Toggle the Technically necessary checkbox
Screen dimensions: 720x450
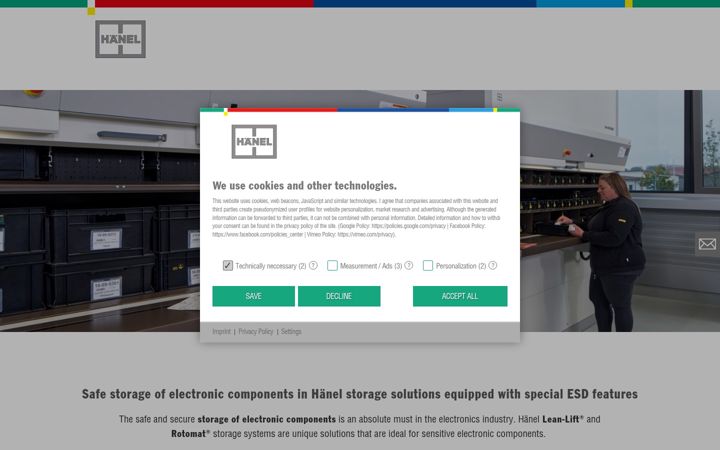pyautogui.click(x=228, y=265)
